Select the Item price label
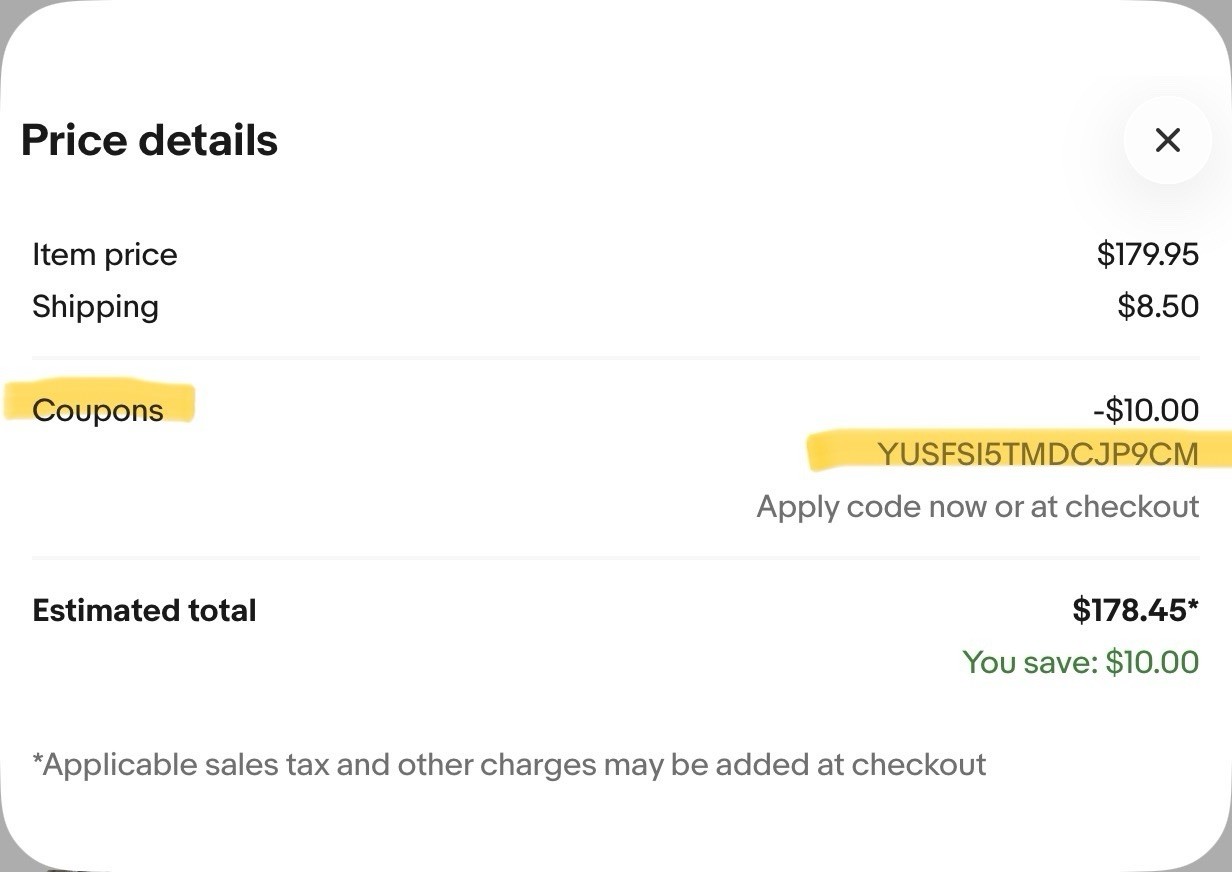The height and width of the screenshot is (872, 1232). pyautogui.click(x=104, y=255)
